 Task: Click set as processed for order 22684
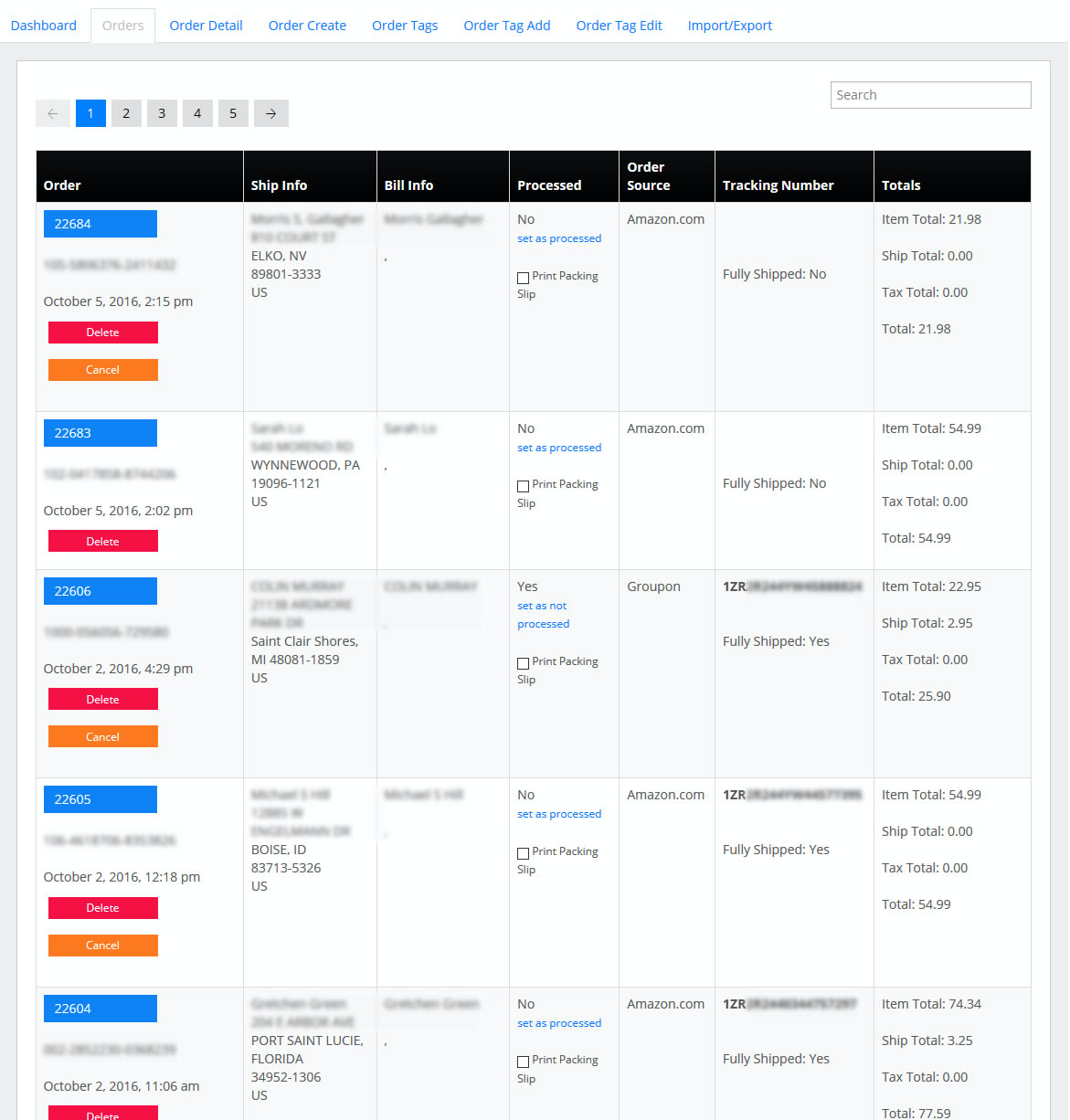(558, 238)
